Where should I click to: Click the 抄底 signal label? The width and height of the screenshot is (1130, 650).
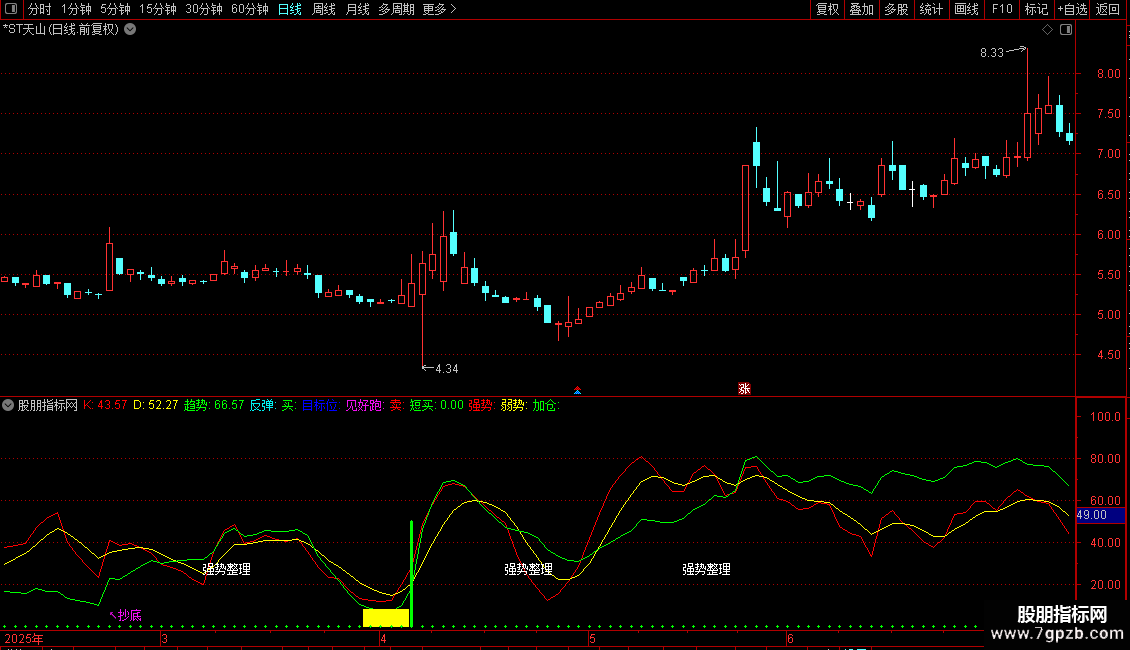130,615
